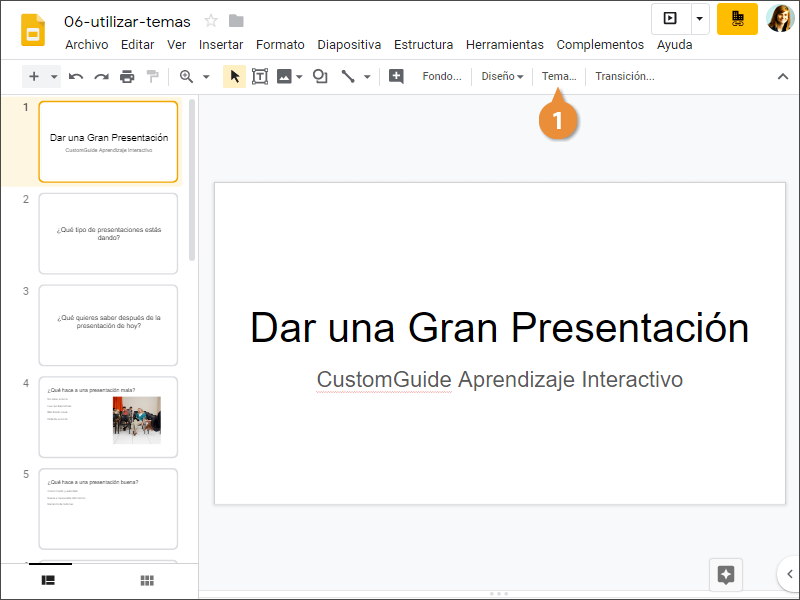Screen dimensions: 800x600
Task: Open the Insertar menu
Action: [221, 45]
